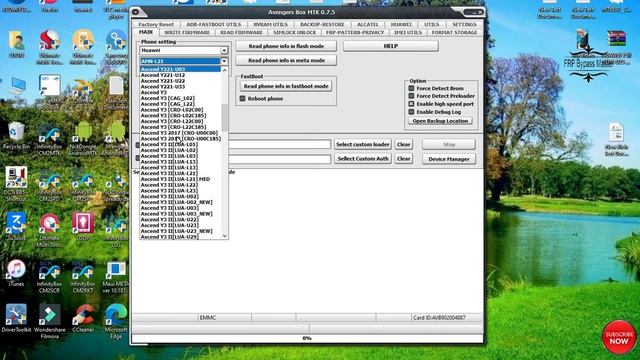Viewport: 640px width, 360px height.
Task: Click in the custom auth path field
Action: click(x=280, y=158)
